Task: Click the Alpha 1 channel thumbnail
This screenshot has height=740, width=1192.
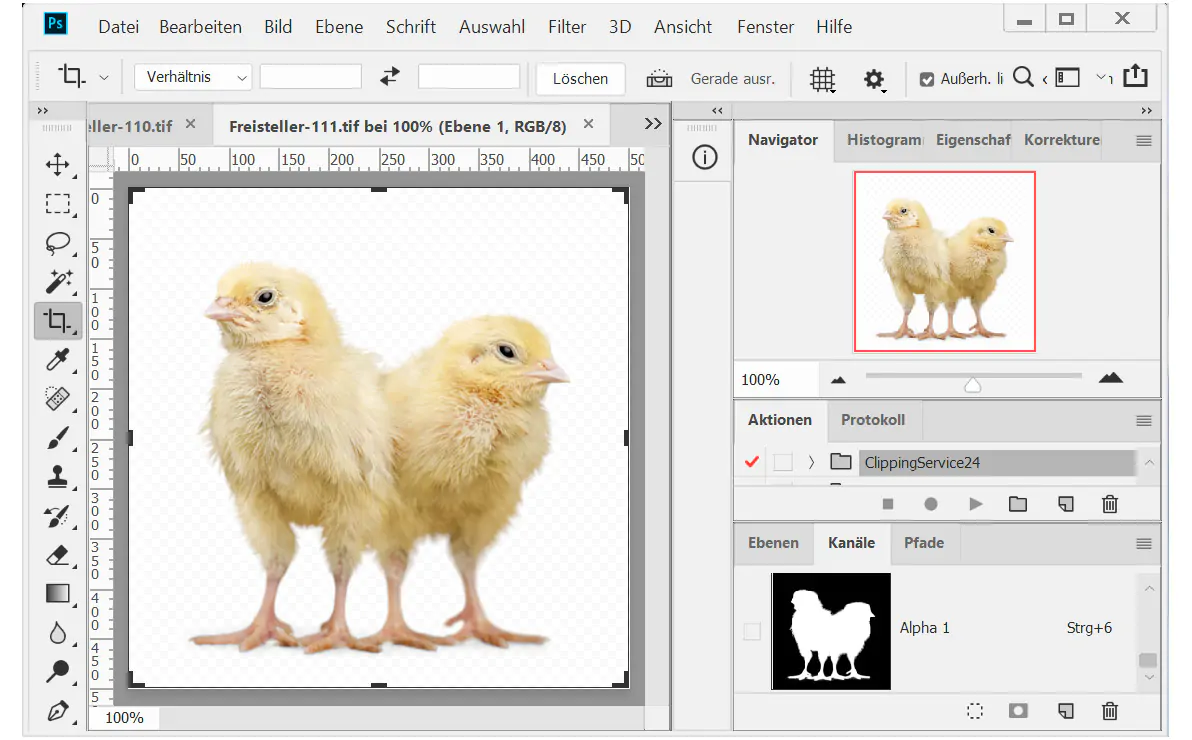Action: [831, 631]
